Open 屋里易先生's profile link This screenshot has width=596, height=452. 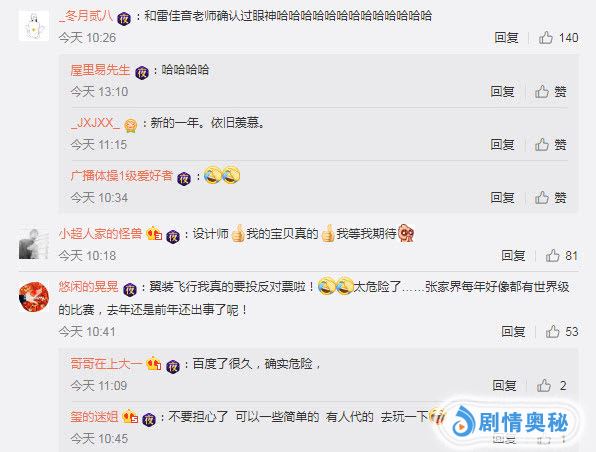100,70
